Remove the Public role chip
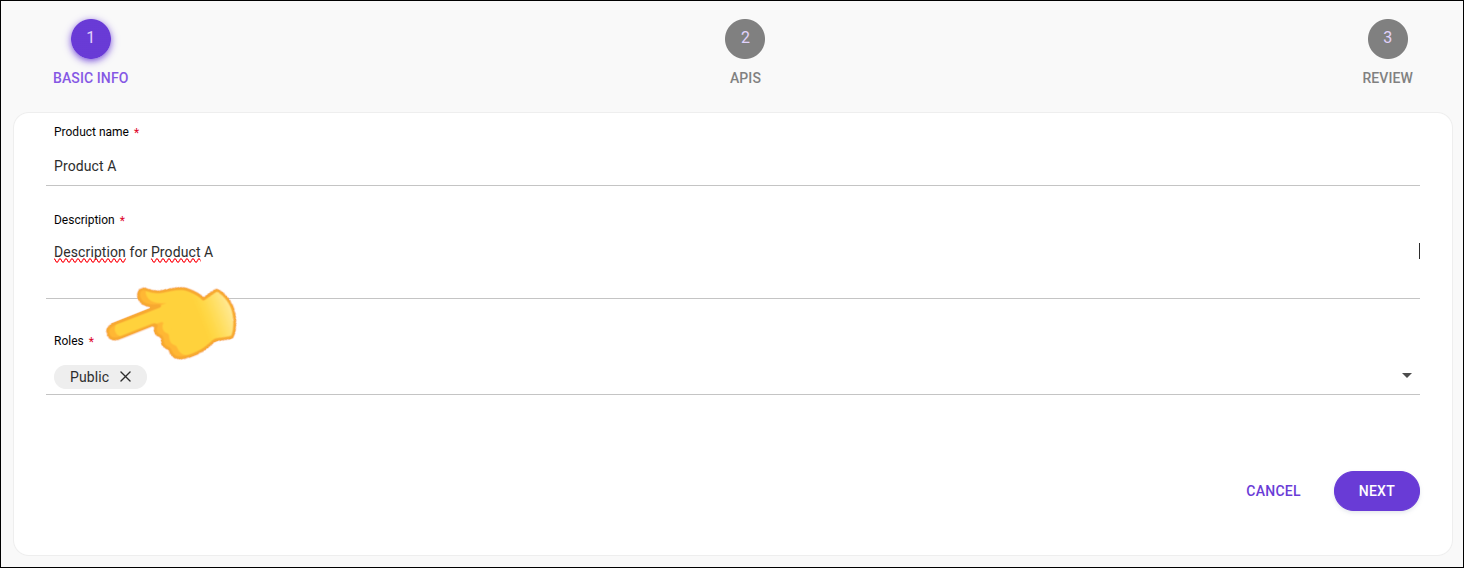Image resolution: width=1464 pixels, height=568 pixels. 126,377
